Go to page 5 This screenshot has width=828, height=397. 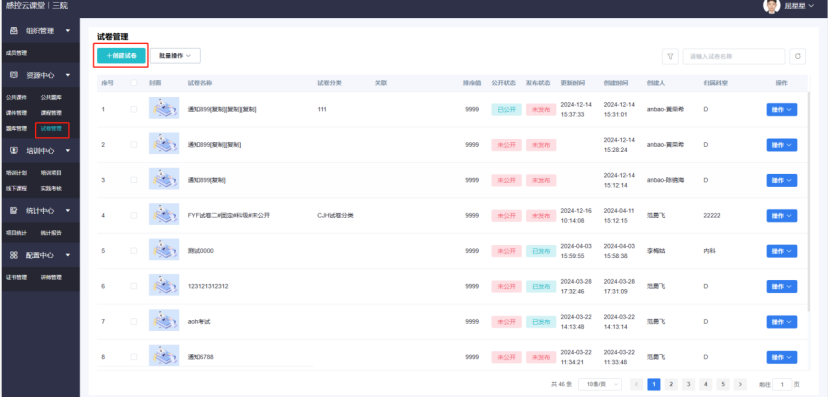click(x=723, y=384)
